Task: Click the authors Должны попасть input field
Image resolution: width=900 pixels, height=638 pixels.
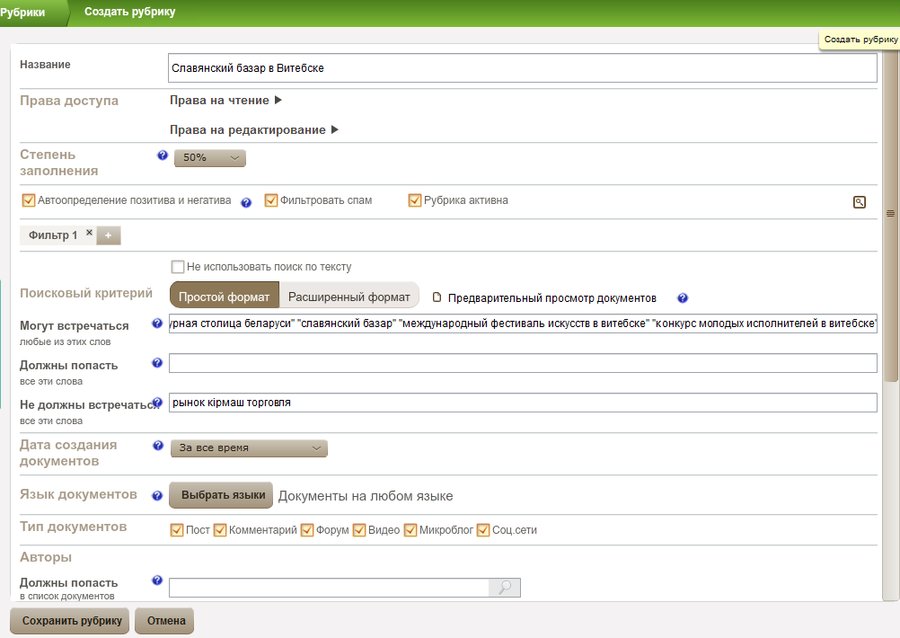Action: pyautogui.click(x=329, y=588)
